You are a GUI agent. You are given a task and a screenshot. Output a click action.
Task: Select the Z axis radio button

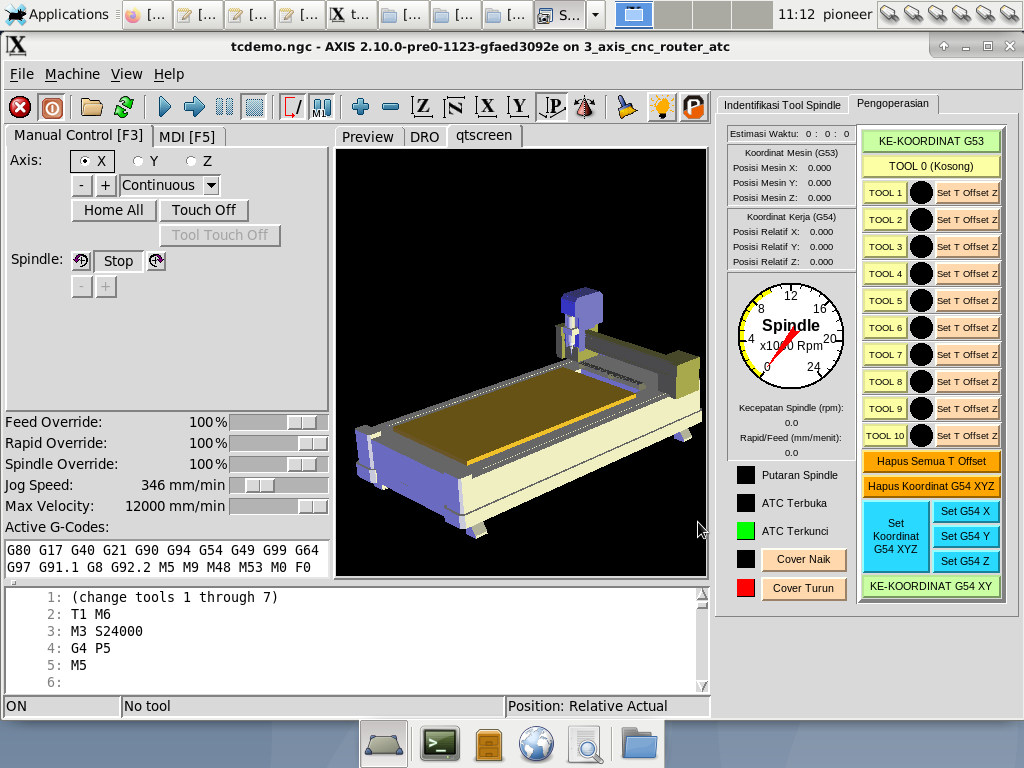click(192, 161)
